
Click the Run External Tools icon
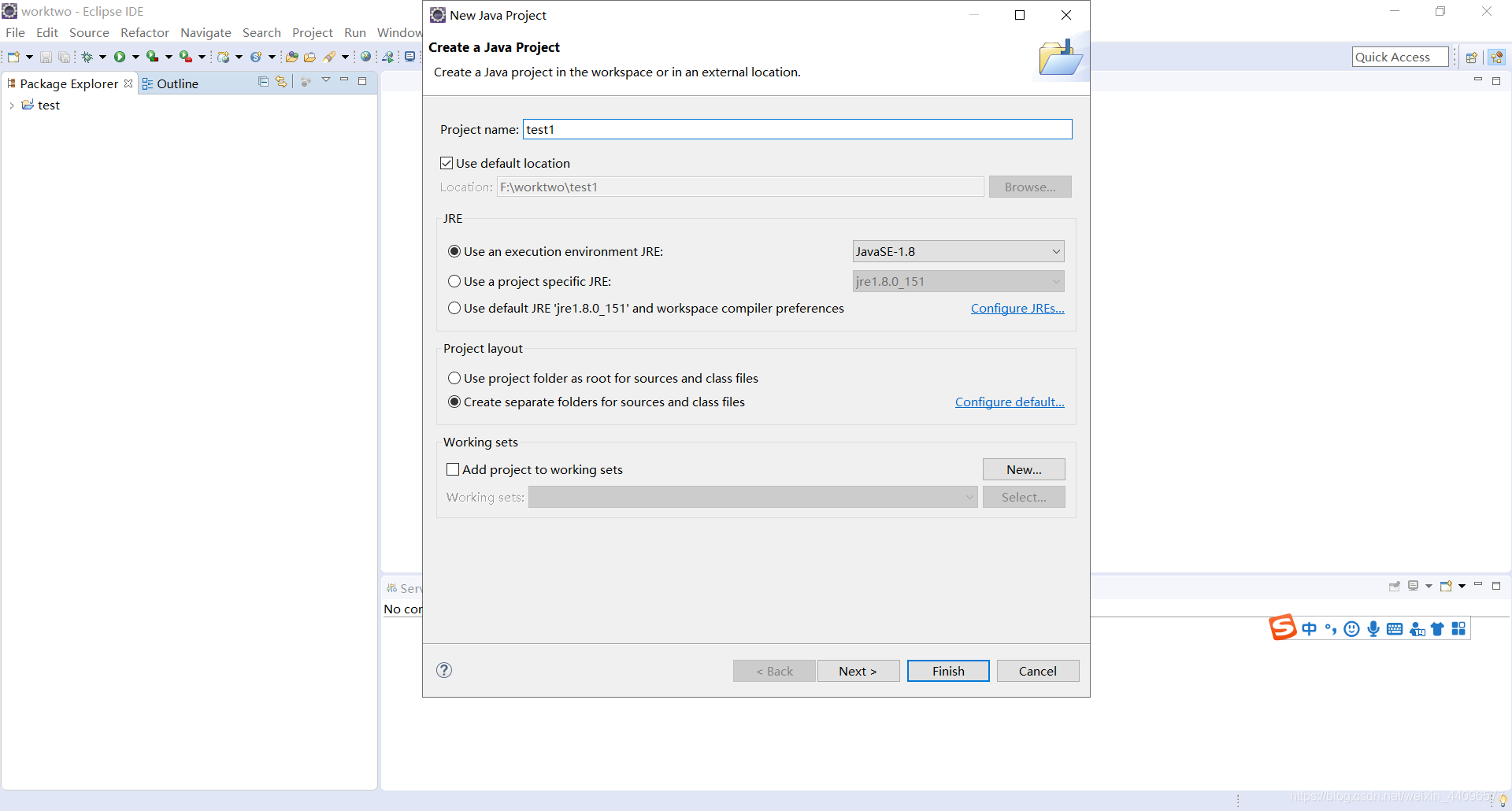pyautogui.click(x=185, y=57)
